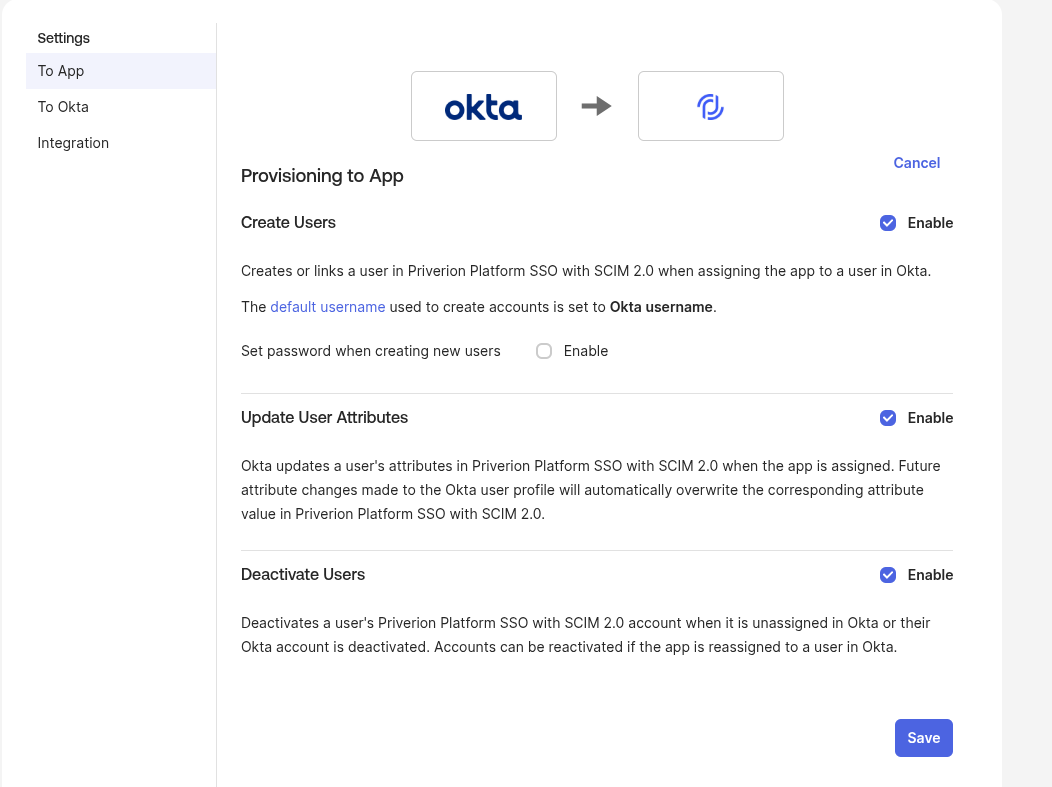Screen dimensions: 1052x787
Task: Click the Provisioning to App heading
Action: (x=322, y=176)
